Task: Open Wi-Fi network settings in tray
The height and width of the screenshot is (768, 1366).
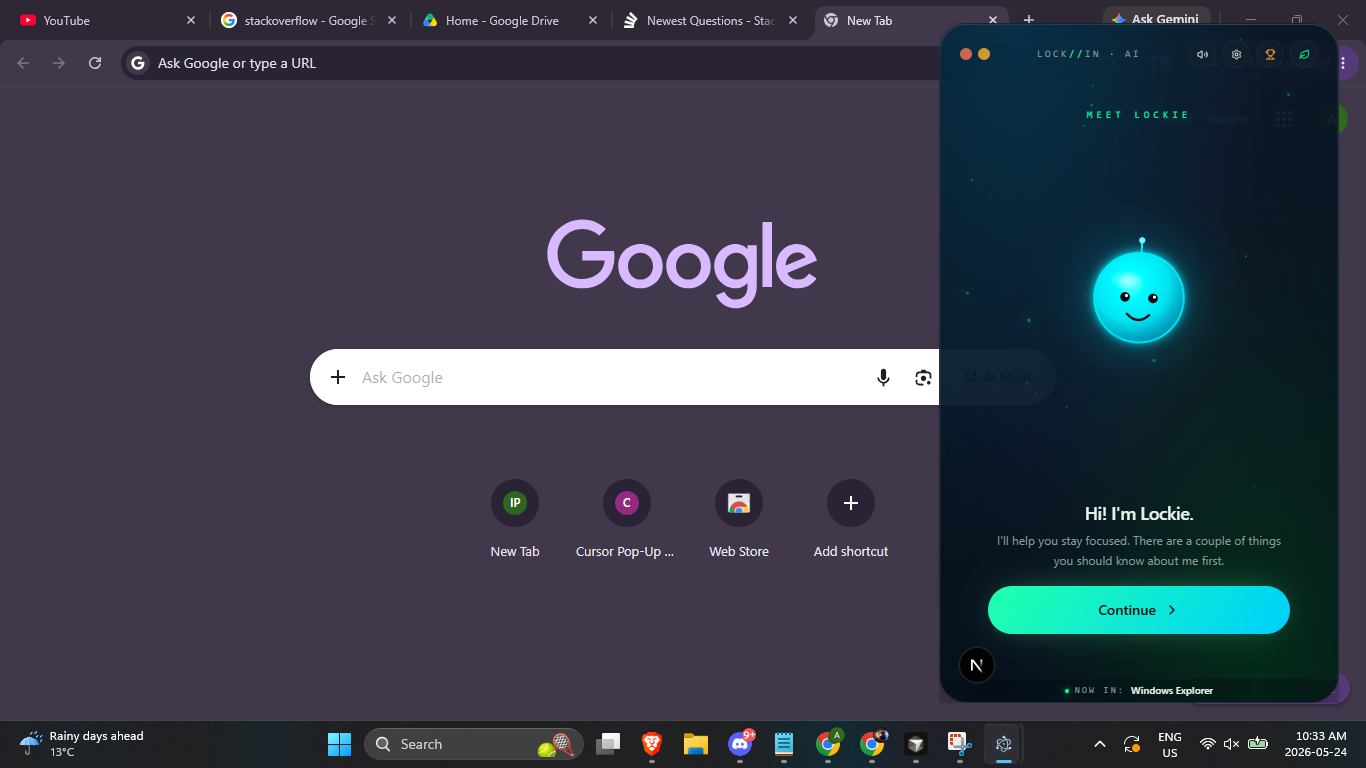Action: tap(1208, 744)
